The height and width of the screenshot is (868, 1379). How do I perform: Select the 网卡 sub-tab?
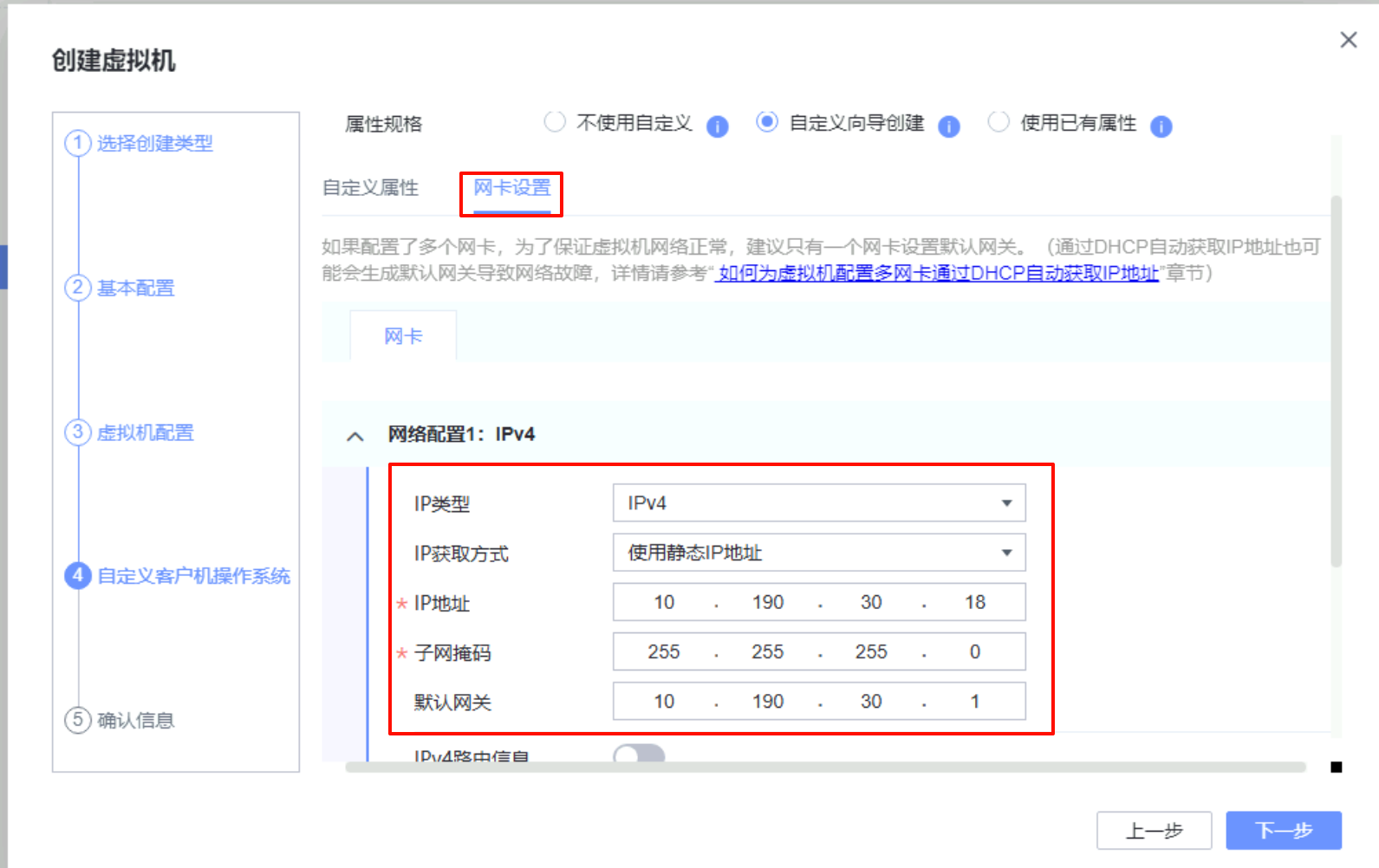403,336
